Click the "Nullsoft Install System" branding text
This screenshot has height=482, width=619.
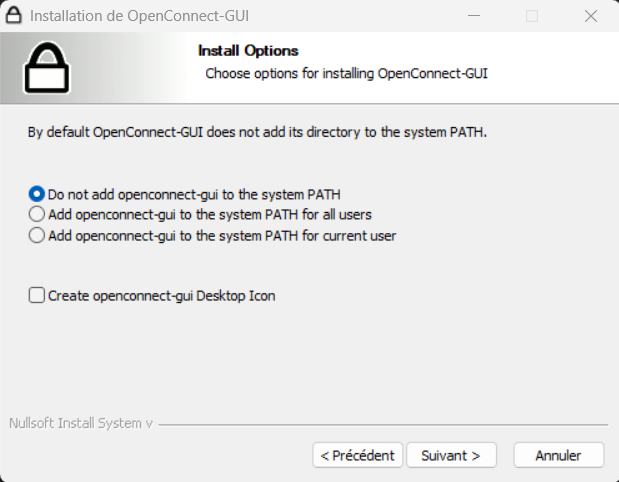tap(80, 423)
